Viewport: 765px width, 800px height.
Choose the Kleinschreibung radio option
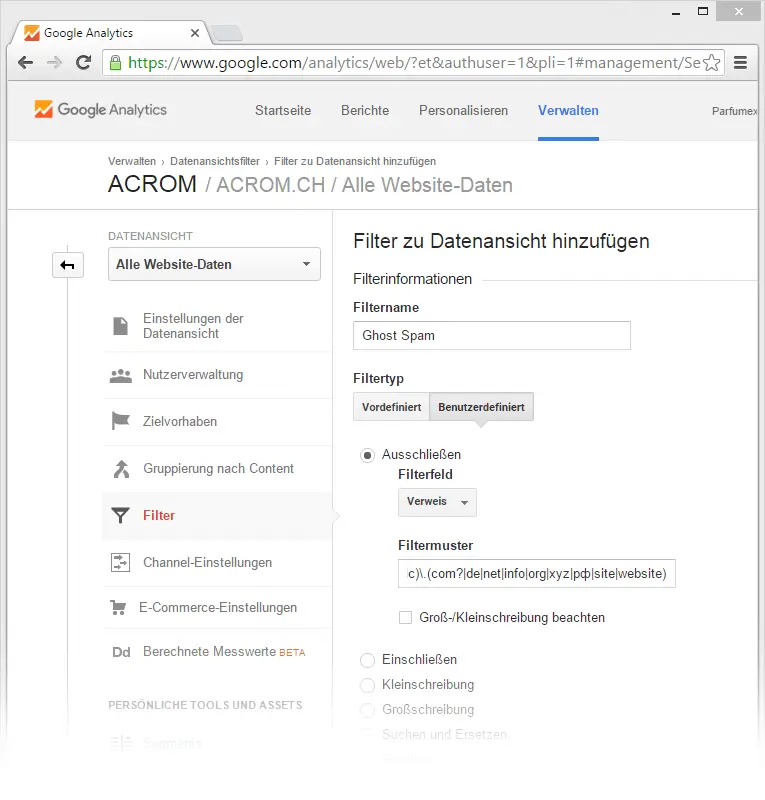tap(367, 685)
